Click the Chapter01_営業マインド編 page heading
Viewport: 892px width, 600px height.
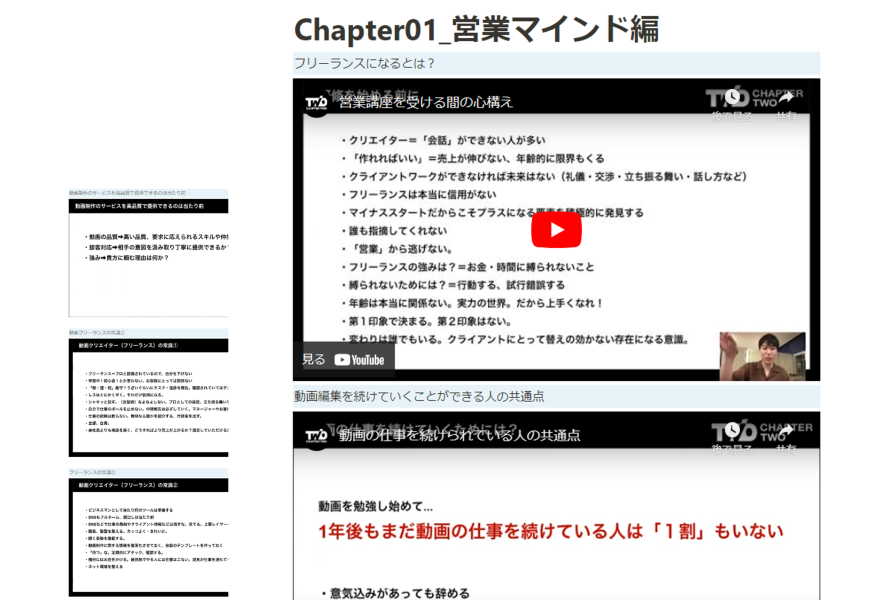coord(476,29)
